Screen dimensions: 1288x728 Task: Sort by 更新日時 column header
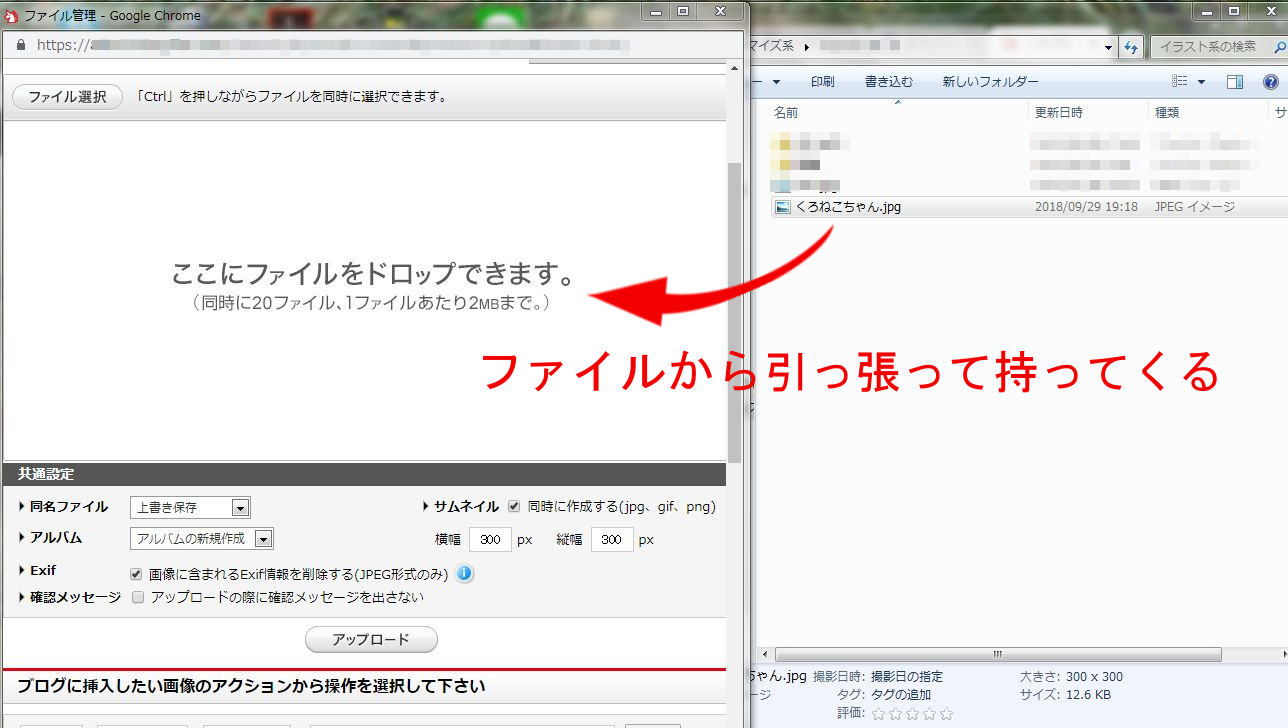[x=1058, y=112]
